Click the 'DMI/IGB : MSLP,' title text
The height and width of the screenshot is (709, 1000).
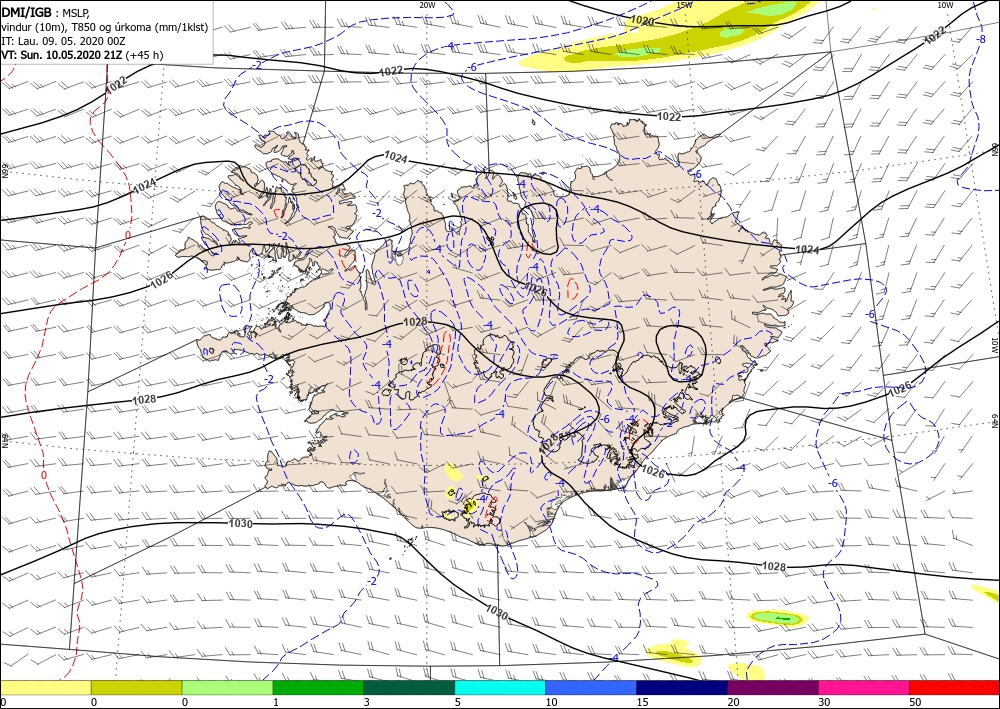[x=46, y=13]
